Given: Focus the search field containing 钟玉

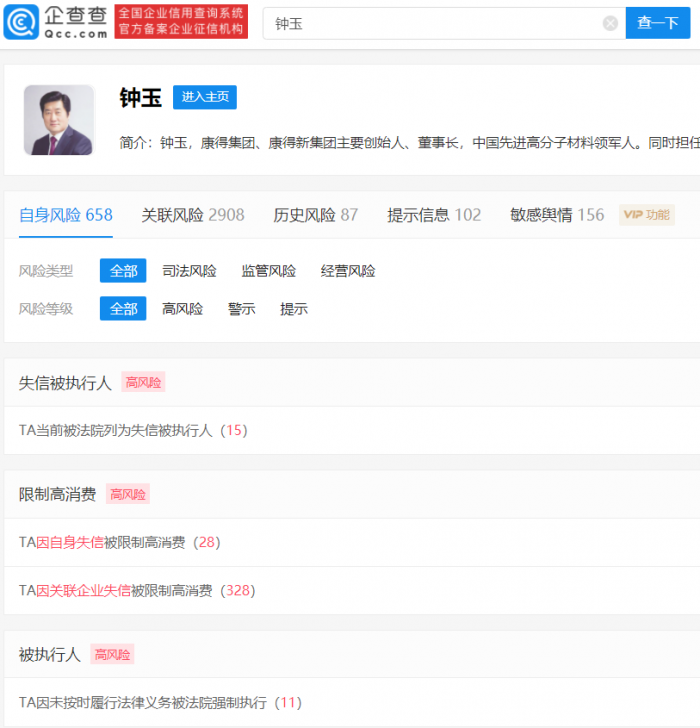Looking at the screenshot, I should pos(435,23).
